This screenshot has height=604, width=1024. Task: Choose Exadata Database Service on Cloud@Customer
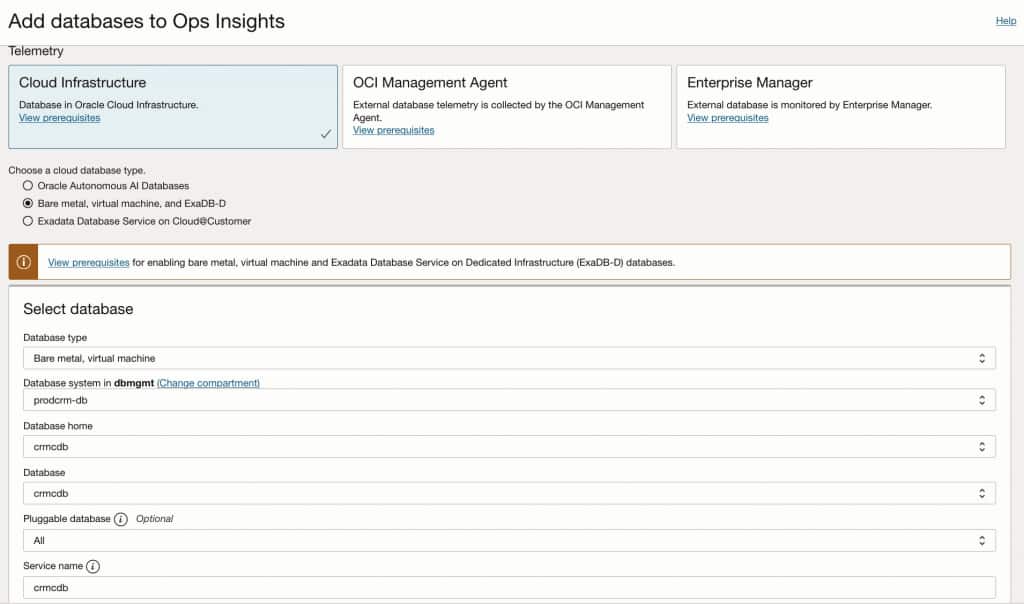[28, 221]
